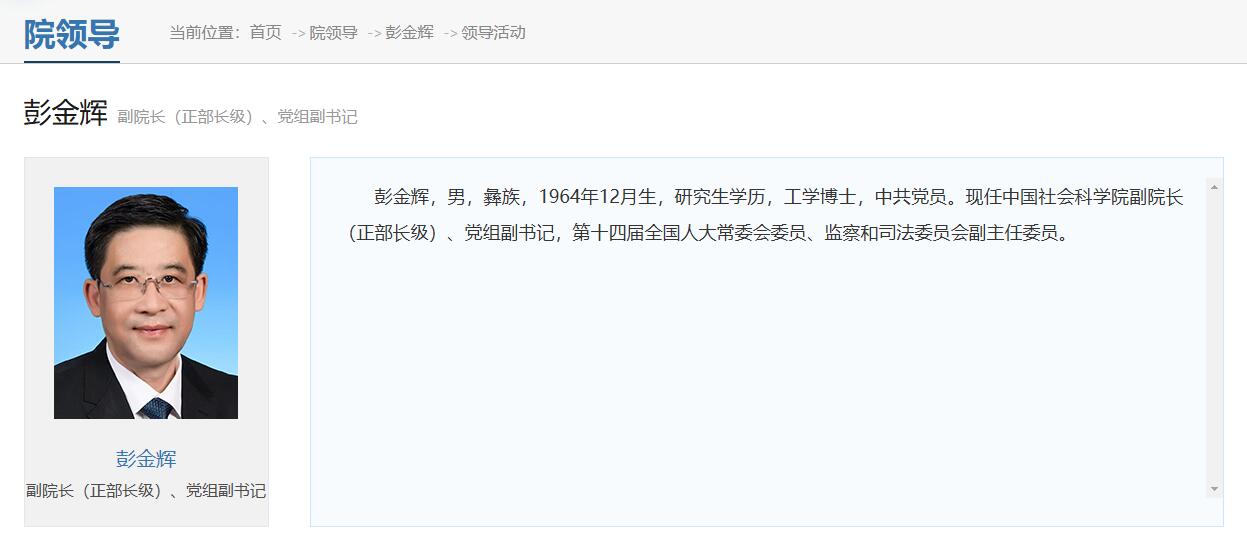Select 彭金辉 in the breadcrumb trail
1247x545 pixels.
pos(410,32)
